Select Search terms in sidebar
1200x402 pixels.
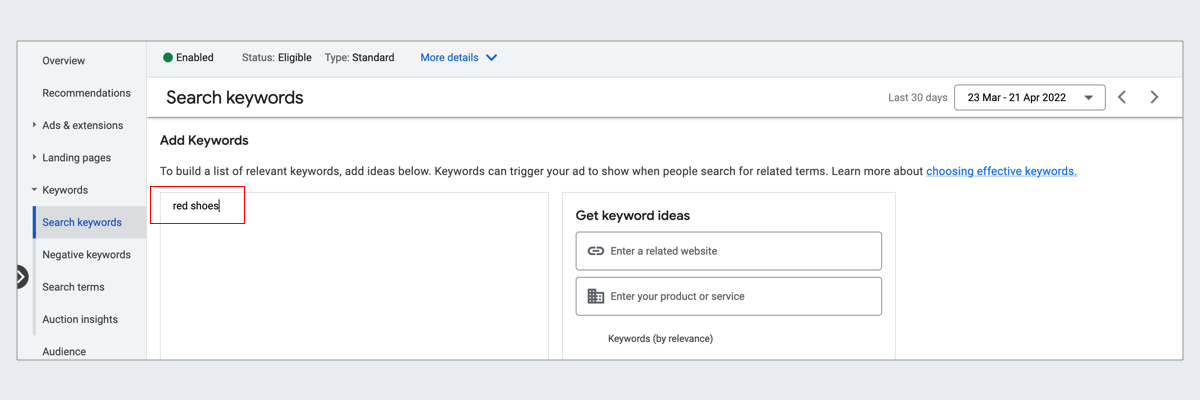pyautogui.click(x=73, y=287)
